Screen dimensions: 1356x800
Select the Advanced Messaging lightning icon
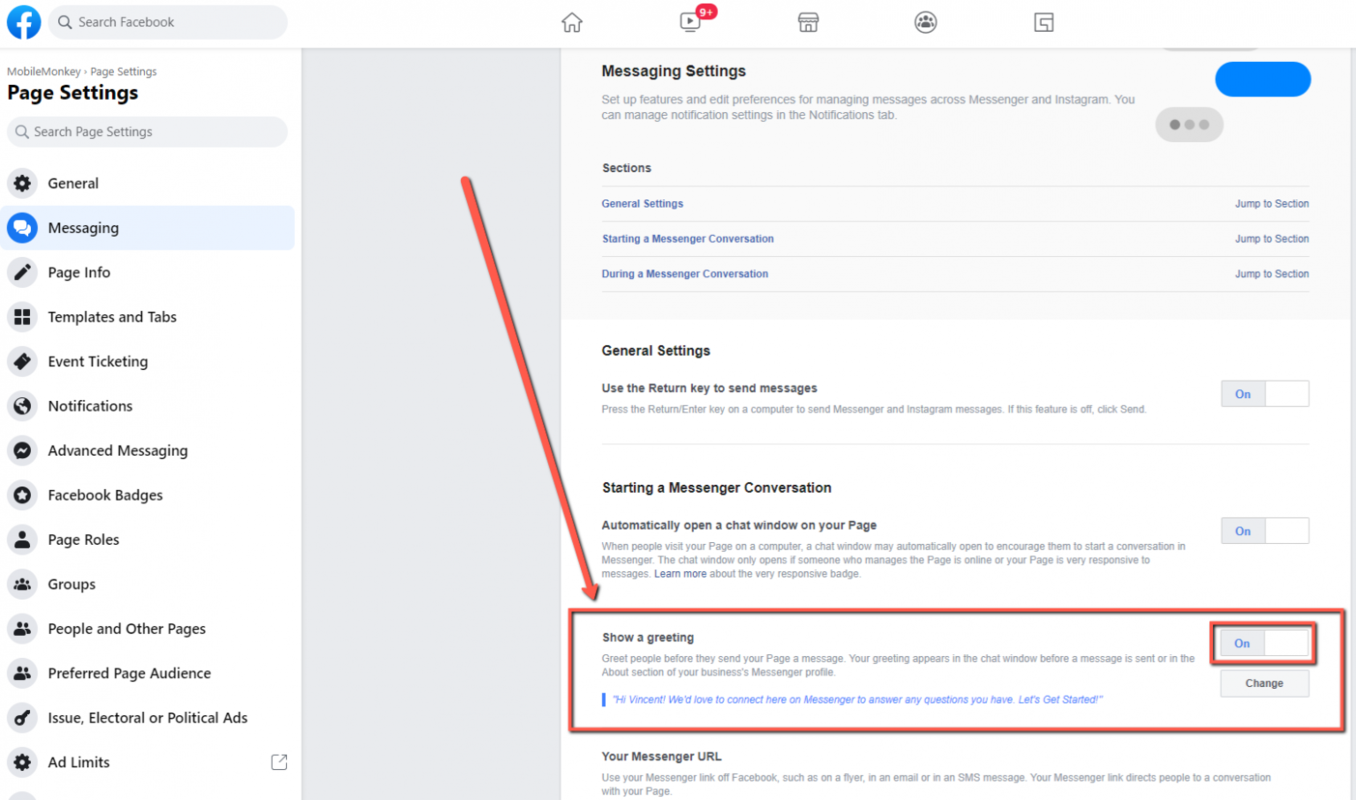click(22, 450)
